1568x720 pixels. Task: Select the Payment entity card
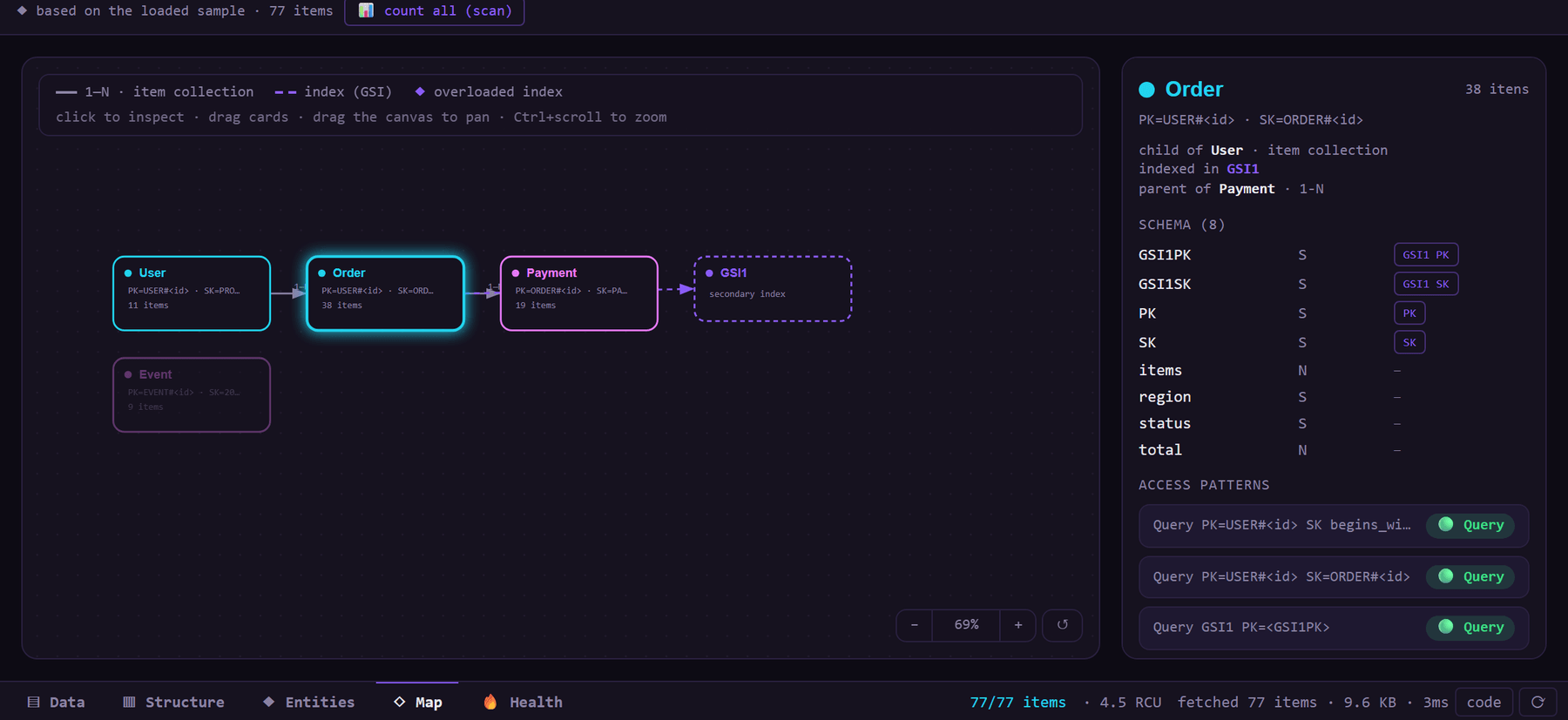point(579,293)
